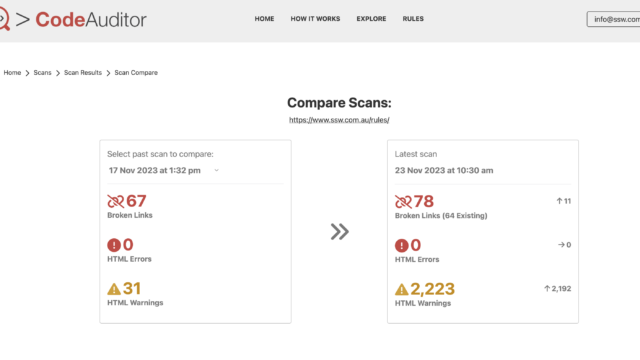Image resolution: width=640 pixels, height=360 pixels.
Task: Go to the EXPLORE menu item
Action: pyautogui.click(x=371, y=19)
